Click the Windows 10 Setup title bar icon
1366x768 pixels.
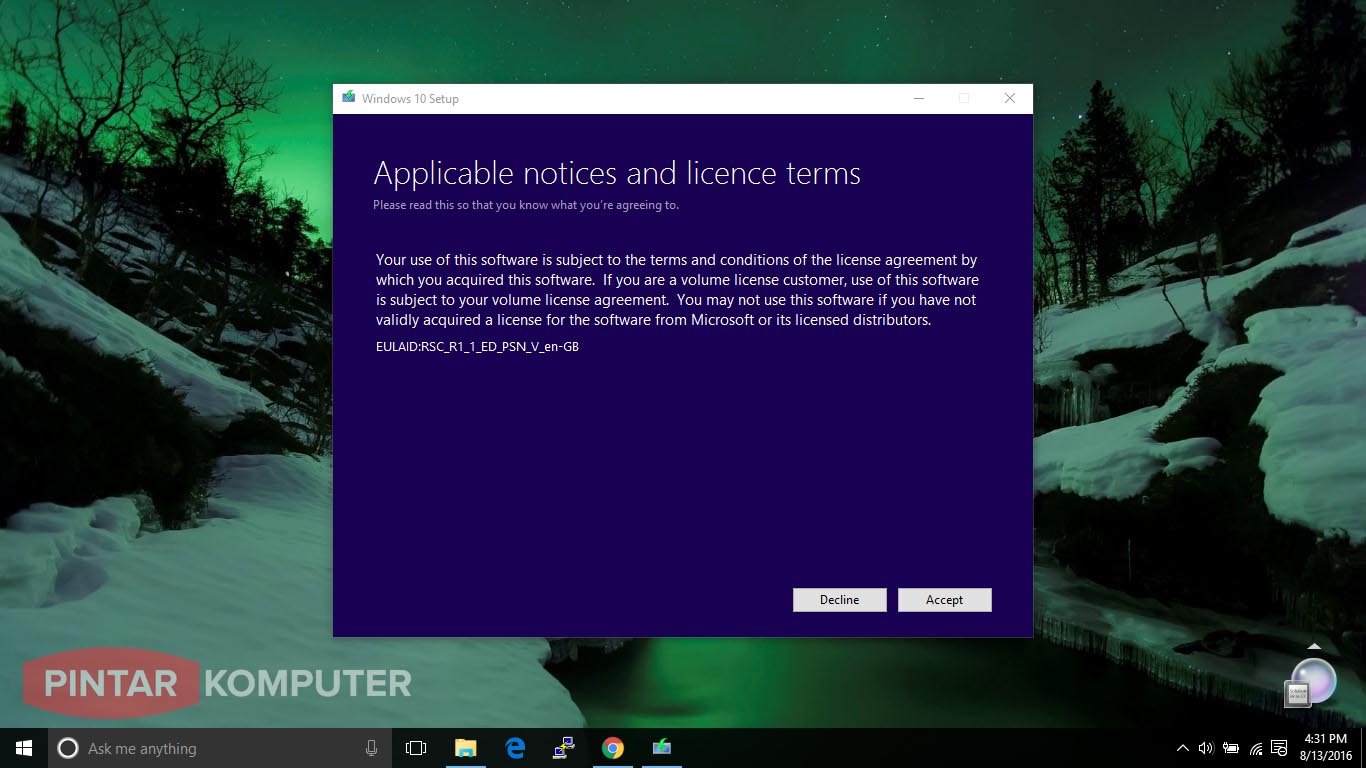coord(348,98)
